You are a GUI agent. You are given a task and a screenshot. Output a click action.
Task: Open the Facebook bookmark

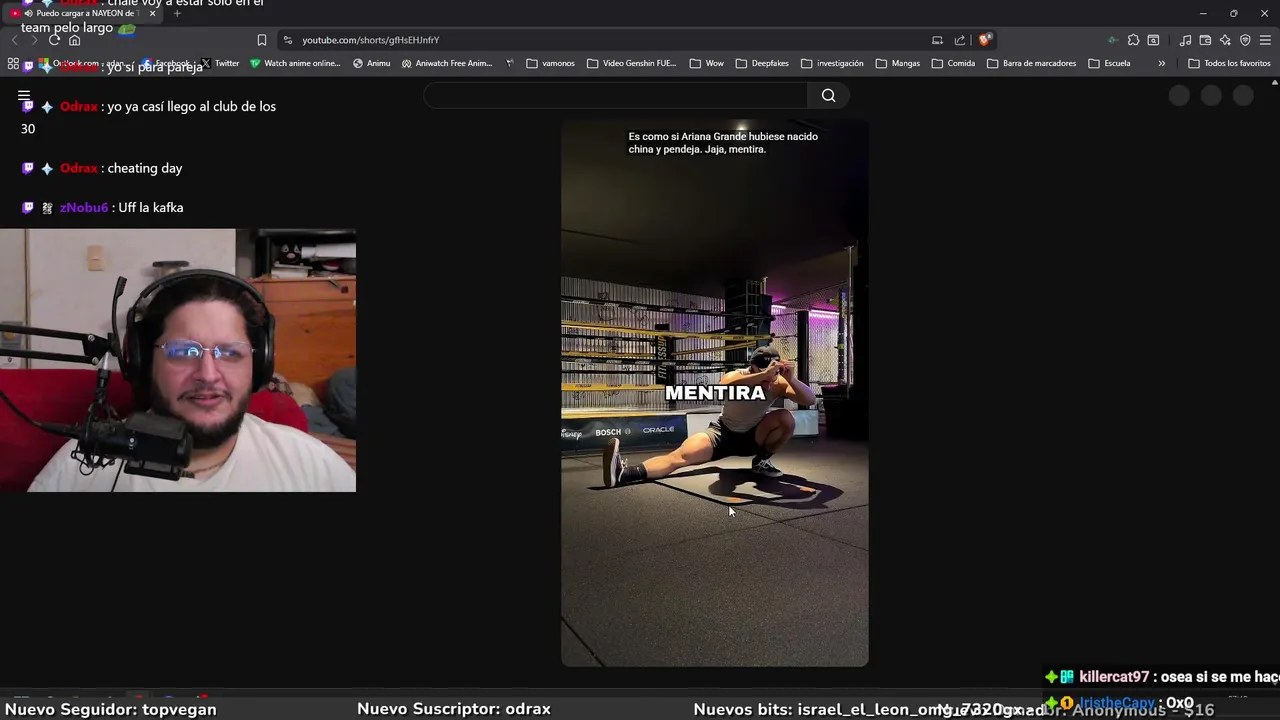[166, 63]
